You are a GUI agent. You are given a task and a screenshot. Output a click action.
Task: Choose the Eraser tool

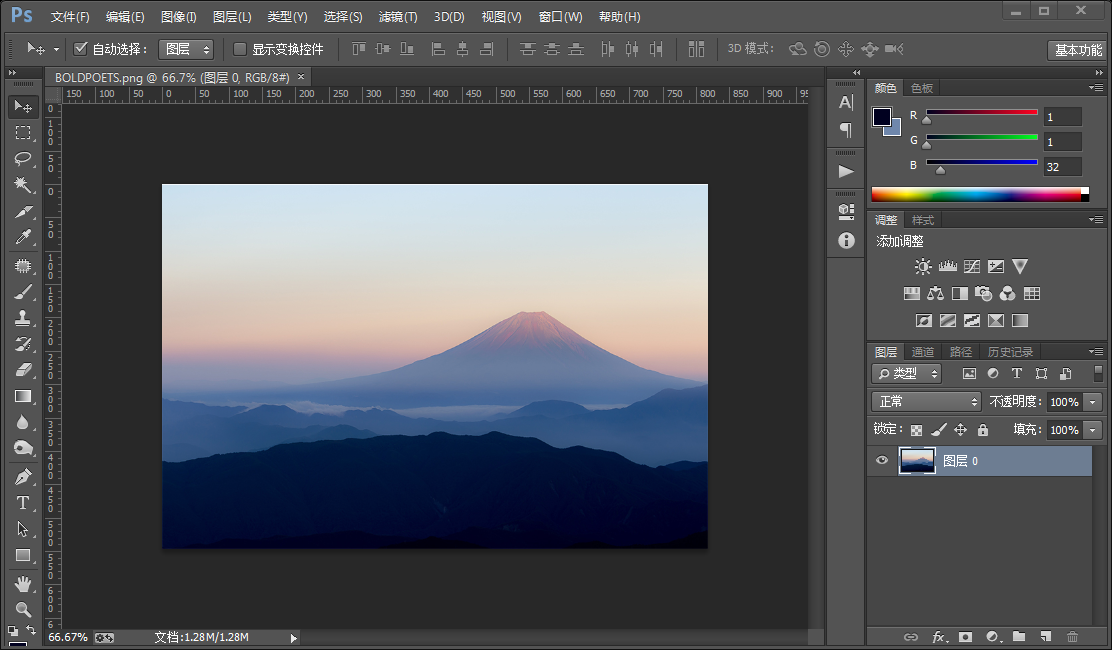coord(23,369)
